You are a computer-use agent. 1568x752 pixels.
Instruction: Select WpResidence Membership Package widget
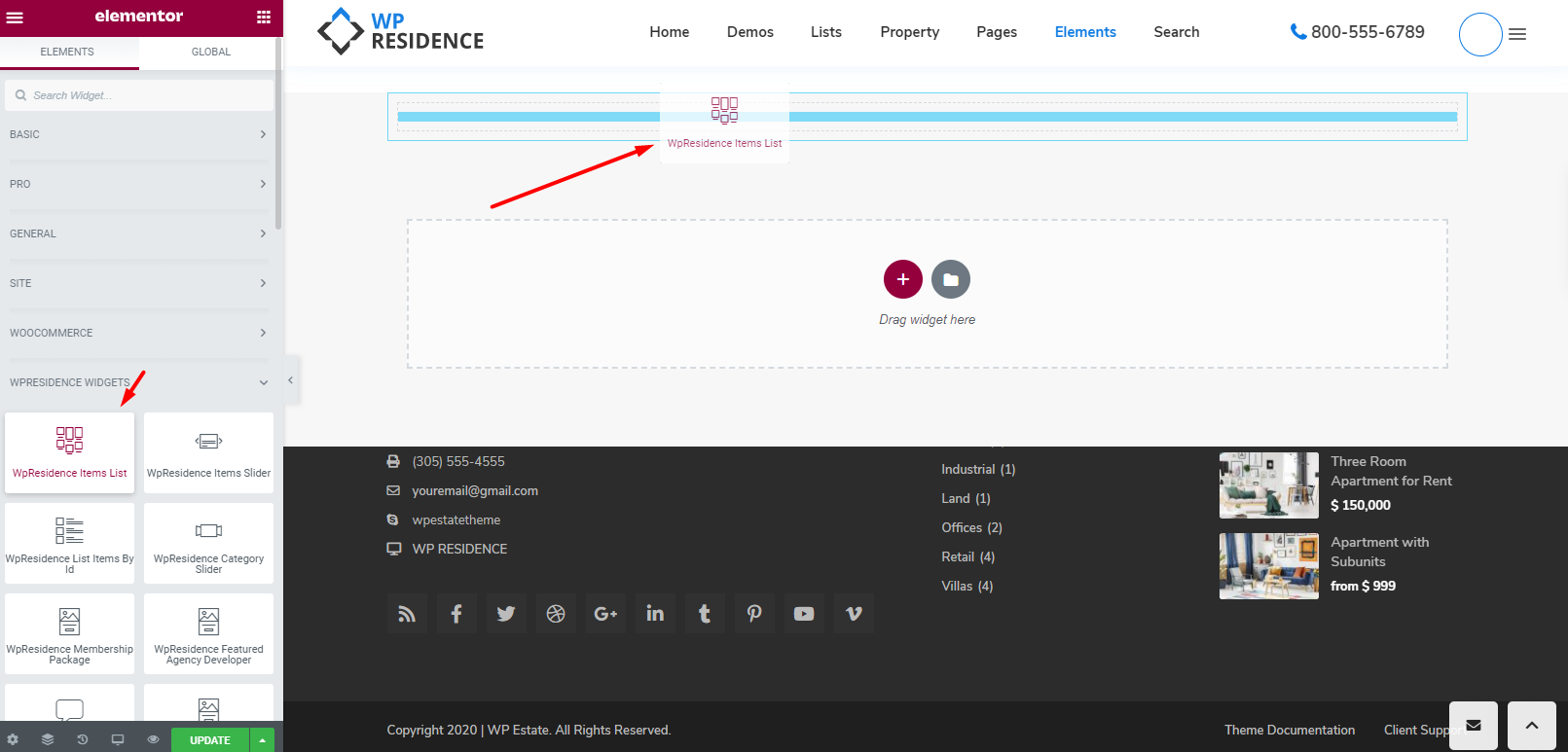tap(70, 633)
